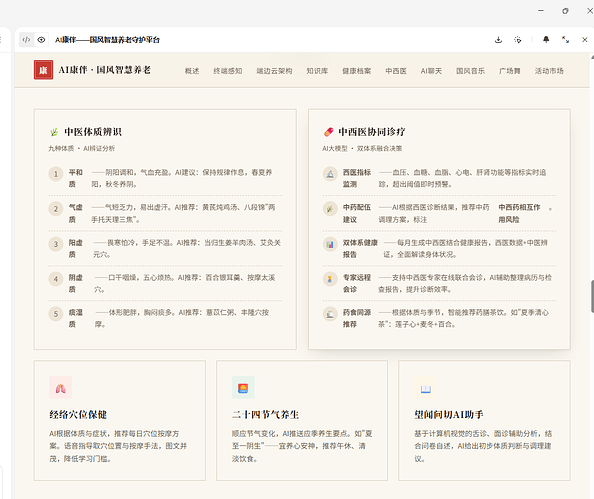Click number 2 badge for 气虚质
This screenshot has height=499, width=594.
pyautogui.click(x=56, y=209)
